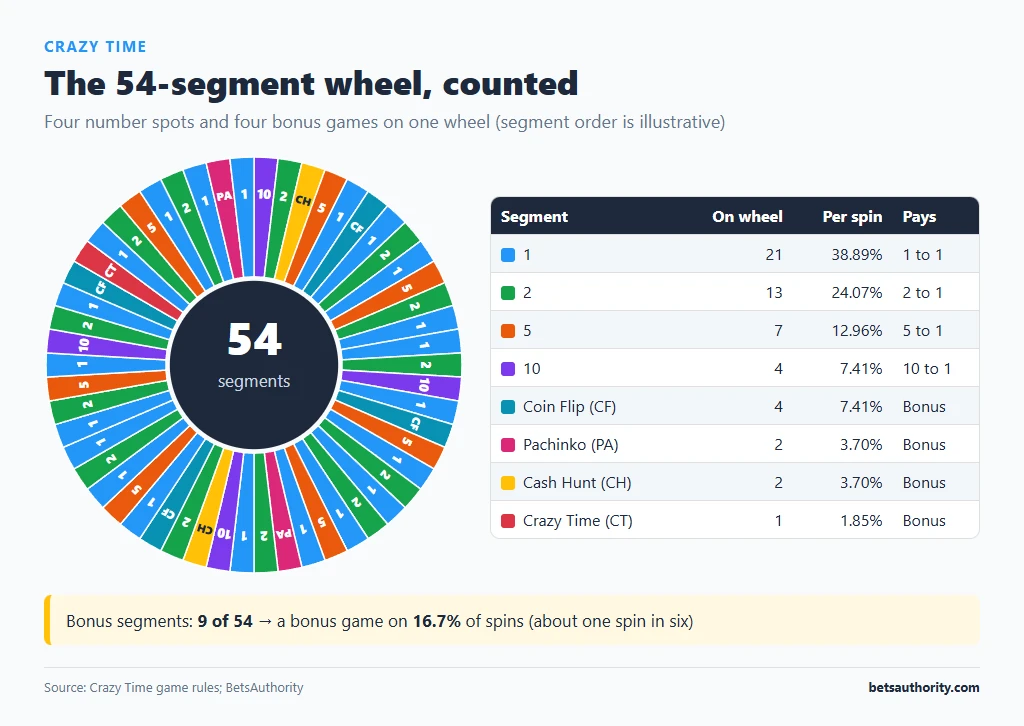
Task: Click 7.41% in the segment 10 row
Action: 861,368
